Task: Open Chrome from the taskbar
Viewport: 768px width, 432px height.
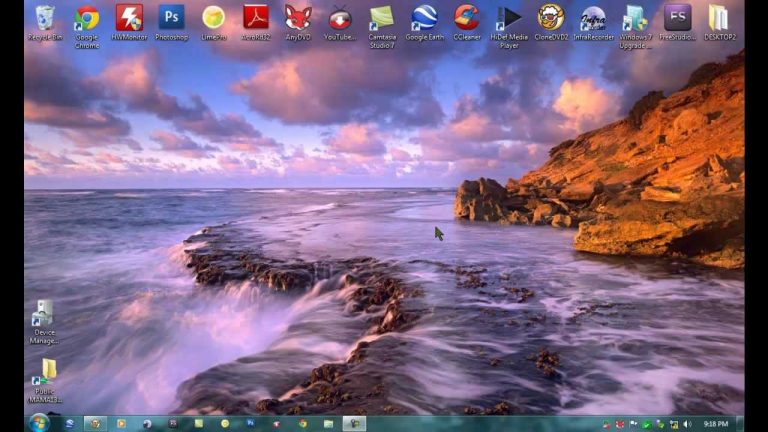Action: point(303,423)
